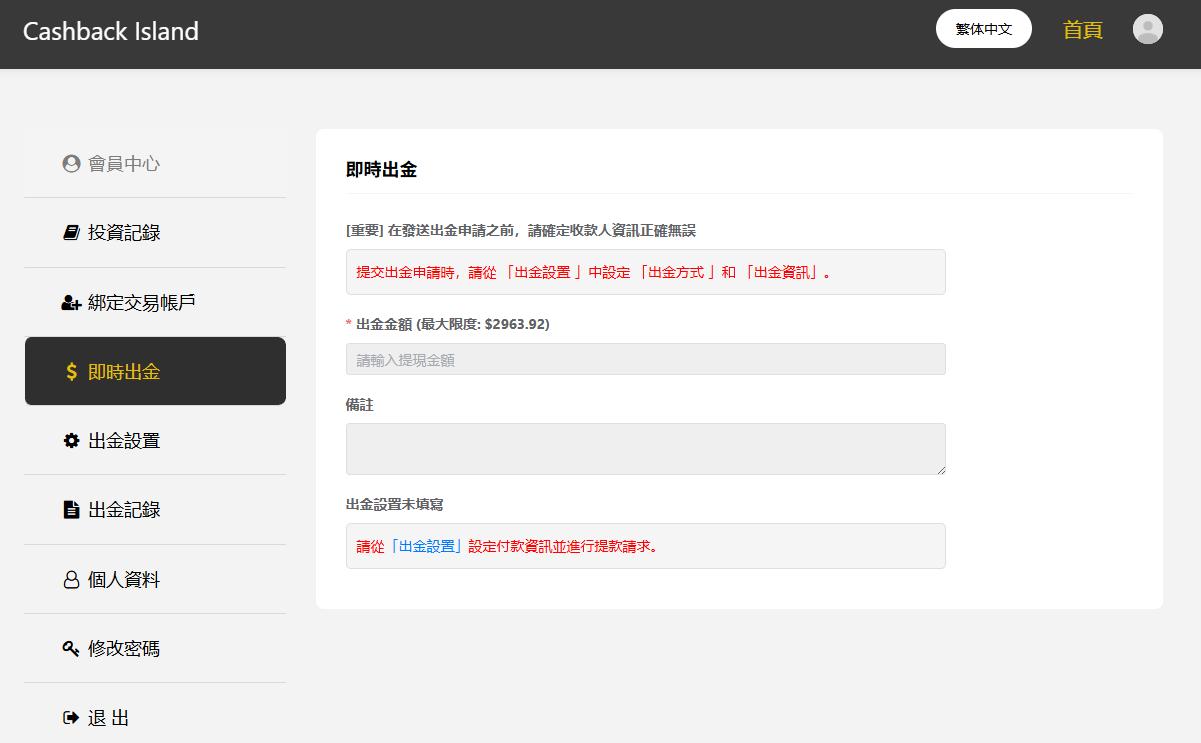
Task: Open 投資記錄 menu item
Action: click(x=155, y=233)
